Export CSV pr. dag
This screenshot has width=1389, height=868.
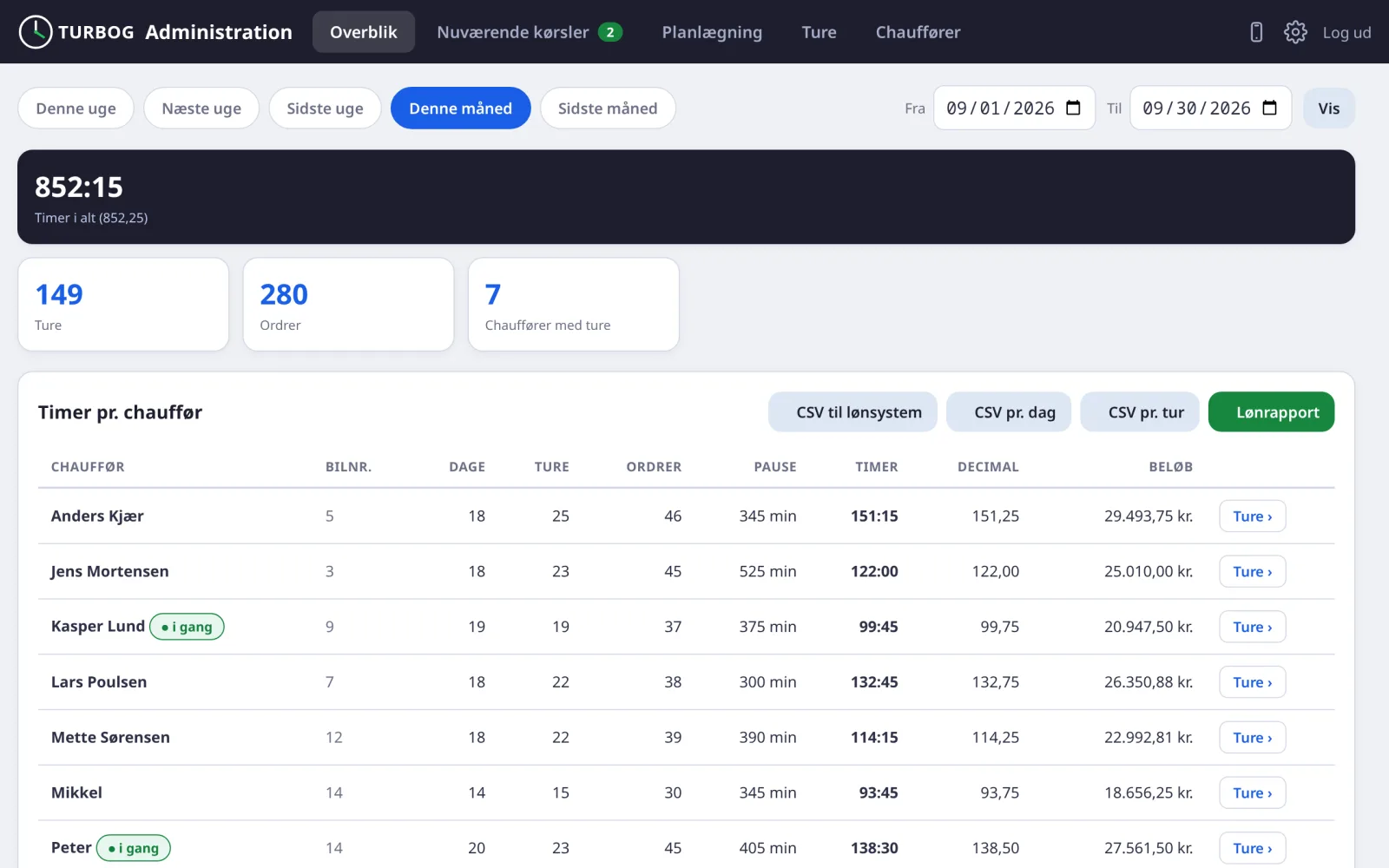pyautogui.click(x=1009, y=412)
